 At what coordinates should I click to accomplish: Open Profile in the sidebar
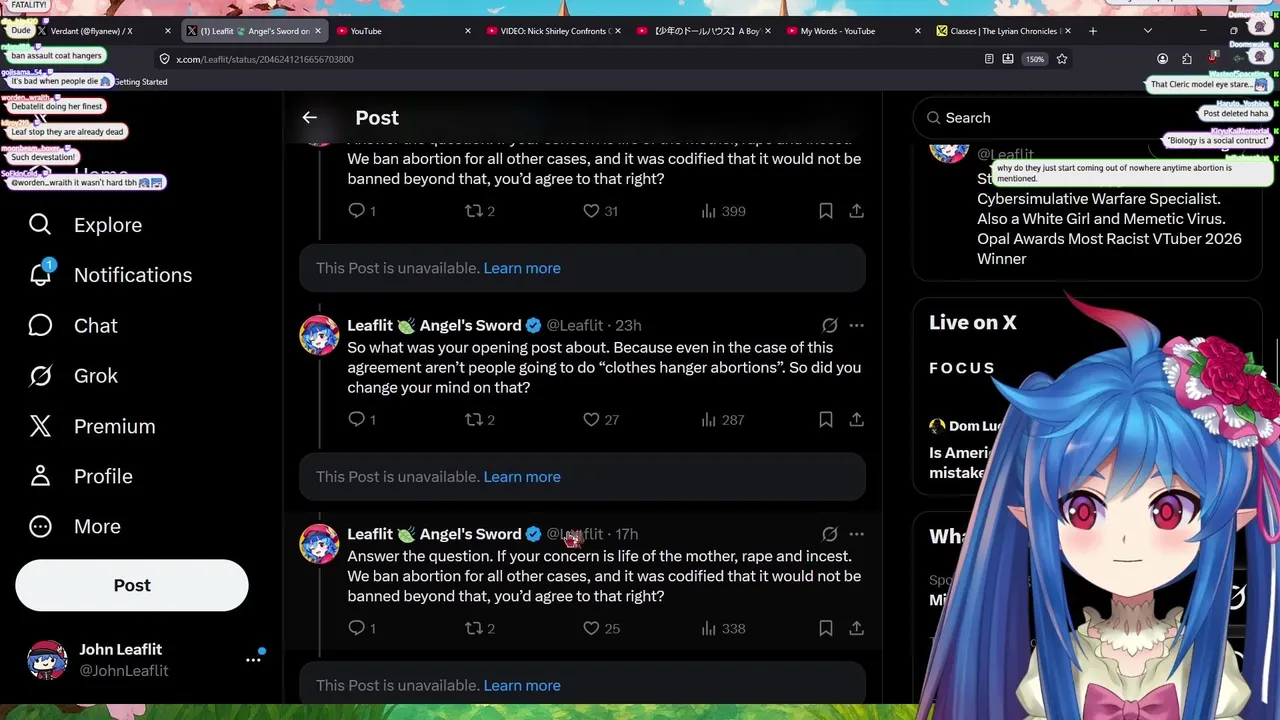pyautogui.click(x=81, y=476)
